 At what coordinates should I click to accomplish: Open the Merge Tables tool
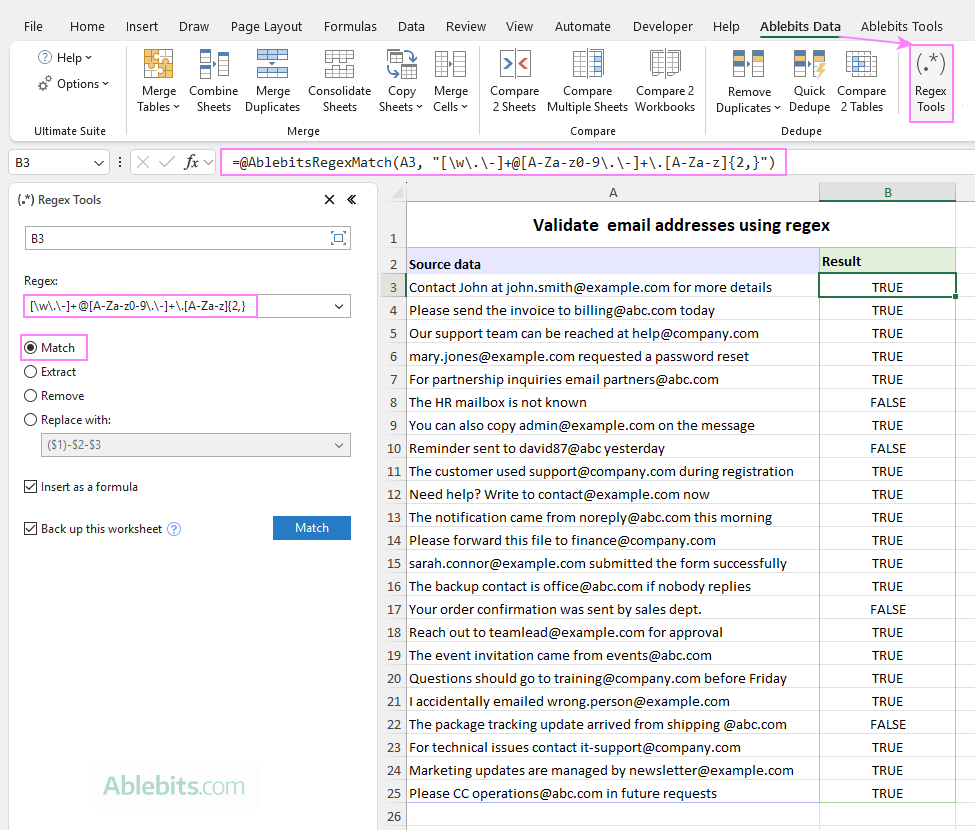click(x=159, y=81)
